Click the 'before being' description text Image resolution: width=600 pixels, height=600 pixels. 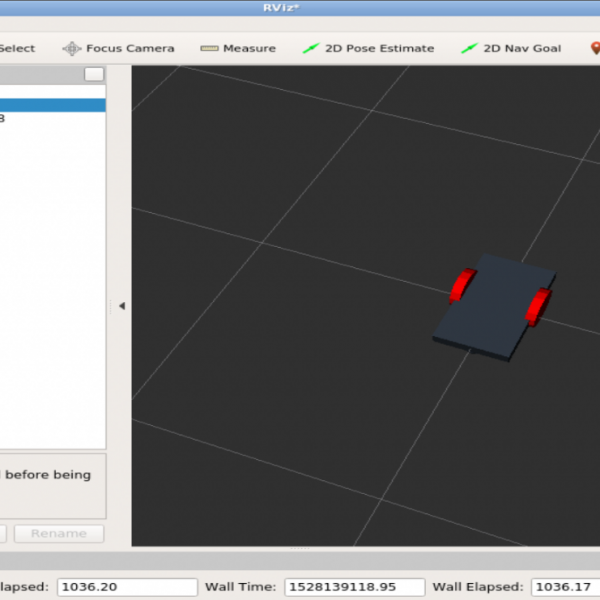click(x=48, y=475)
